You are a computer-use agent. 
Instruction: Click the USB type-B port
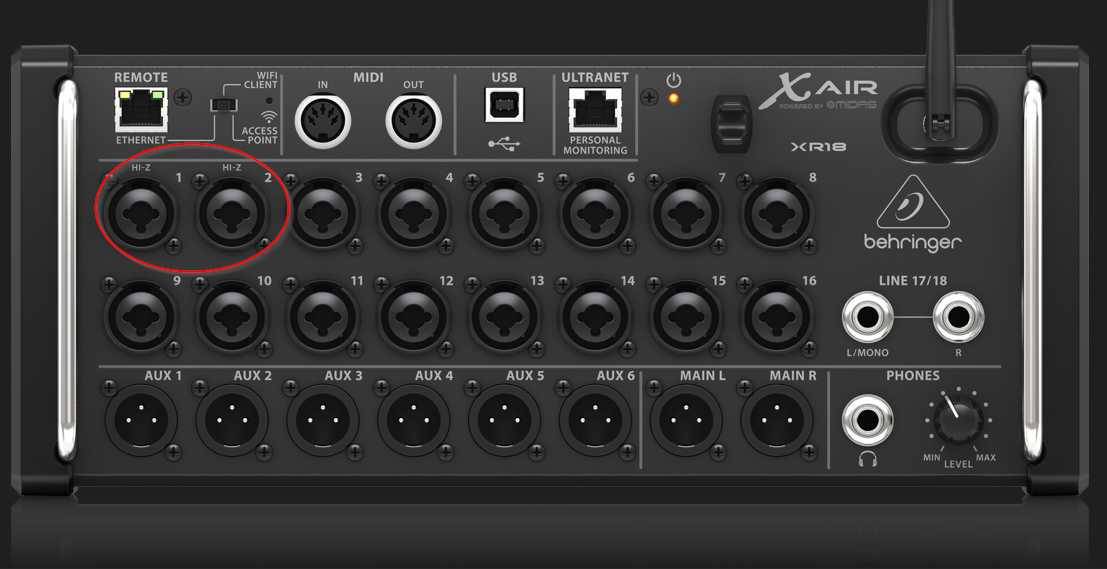point(503,106)
